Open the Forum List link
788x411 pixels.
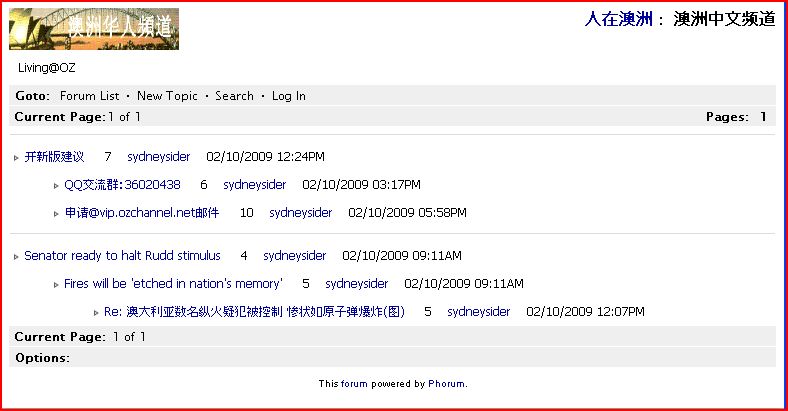pyautogui.click(x=89, y=96)
